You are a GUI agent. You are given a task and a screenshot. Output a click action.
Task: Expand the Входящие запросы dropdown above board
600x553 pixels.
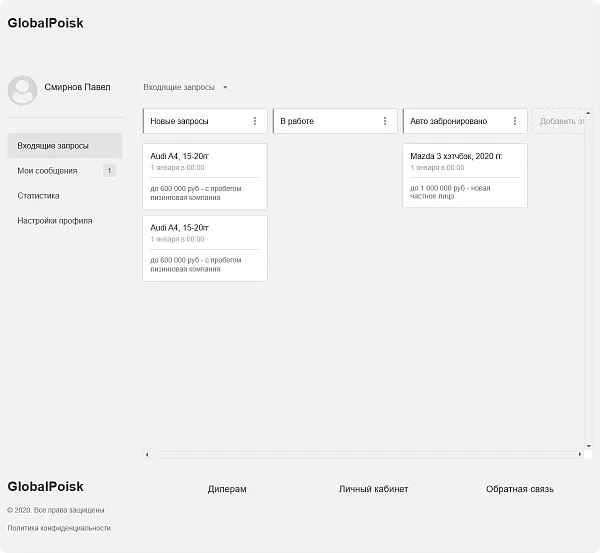(x=225, y=87)
